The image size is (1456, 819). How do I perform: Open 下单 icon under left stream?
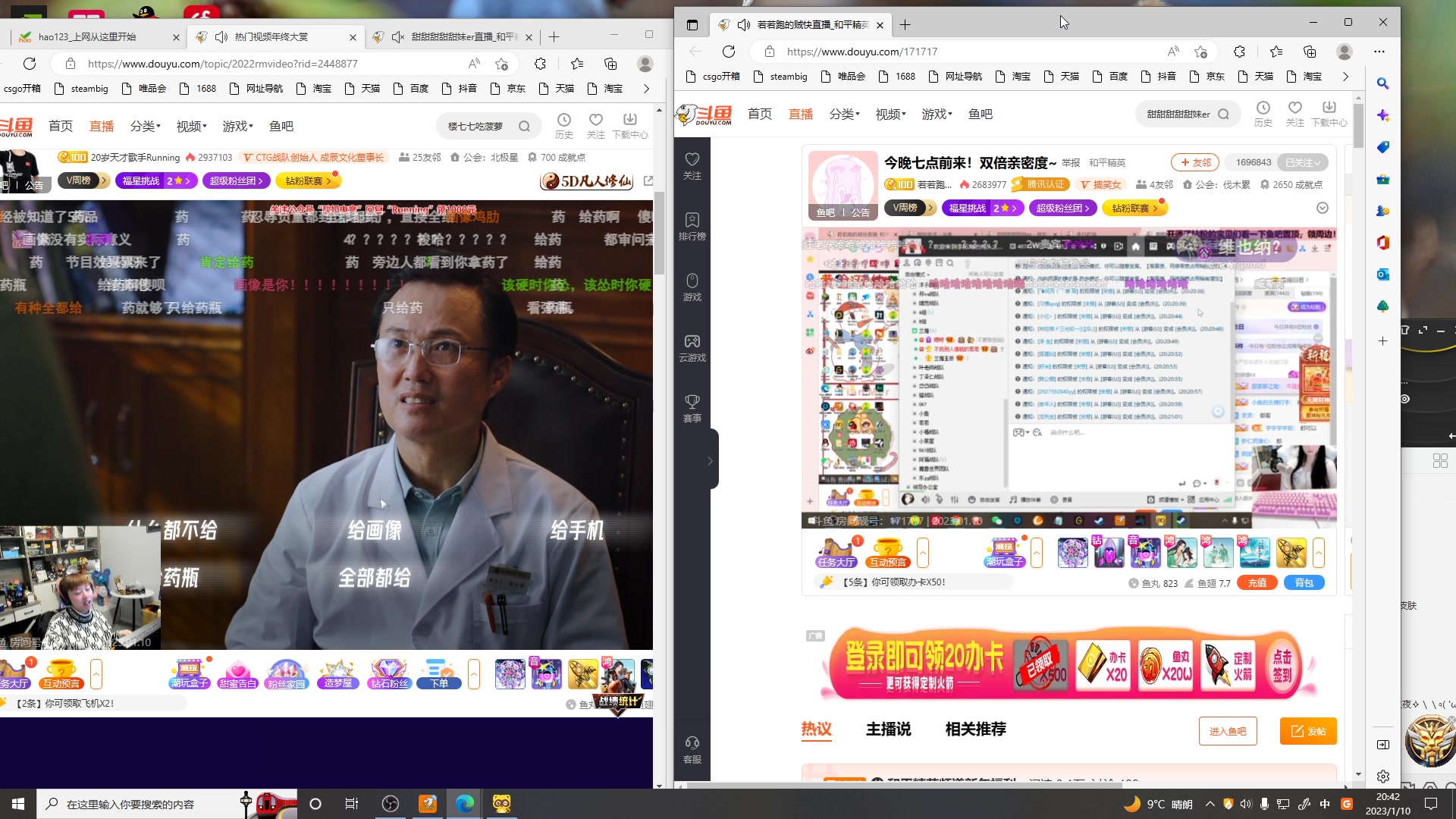click(x=439, y=674)
